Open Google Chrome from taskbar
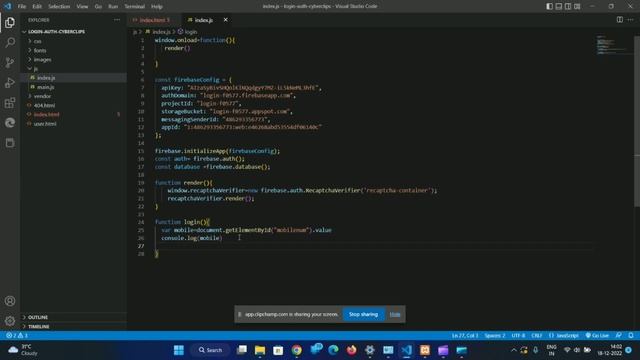Viewport: 640px width, 360px height. 297,350
